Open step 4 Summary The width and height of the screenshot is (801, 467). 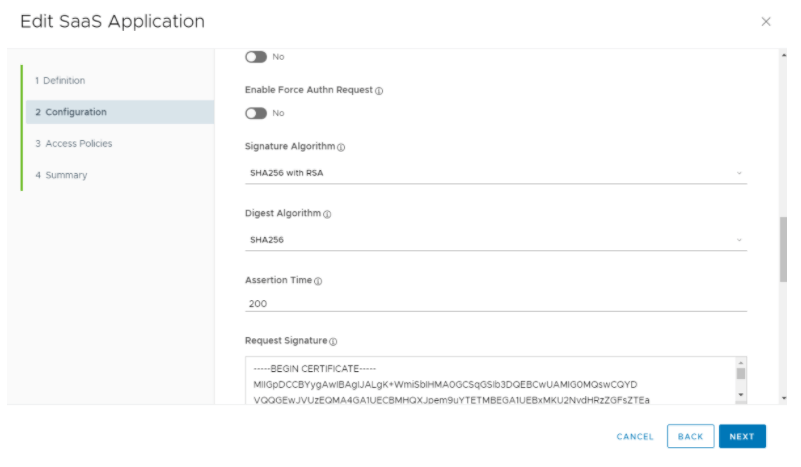[x=61, y=175]
